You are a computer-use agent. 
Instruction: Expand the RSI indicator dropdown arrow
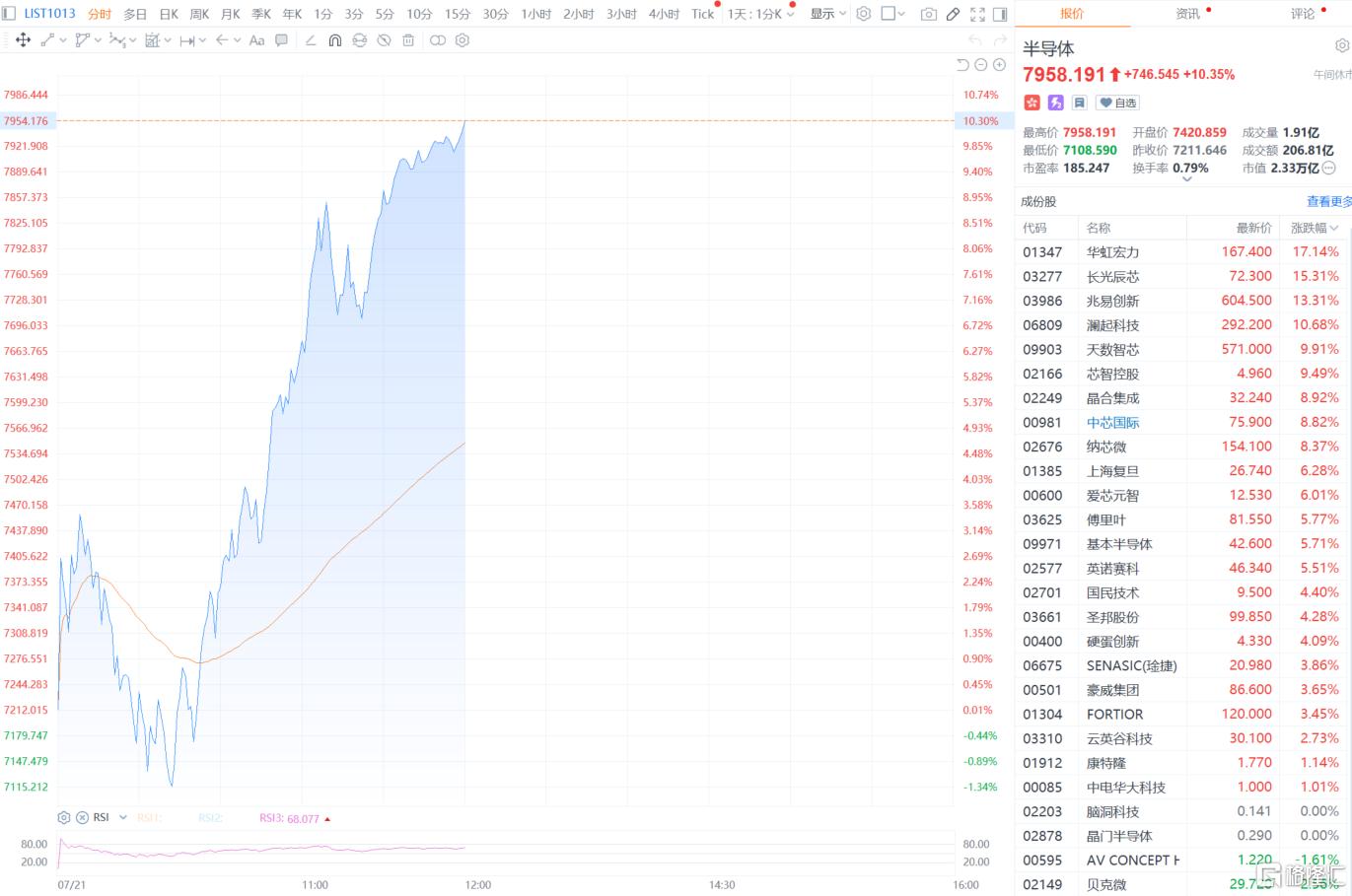click(123, 817)
